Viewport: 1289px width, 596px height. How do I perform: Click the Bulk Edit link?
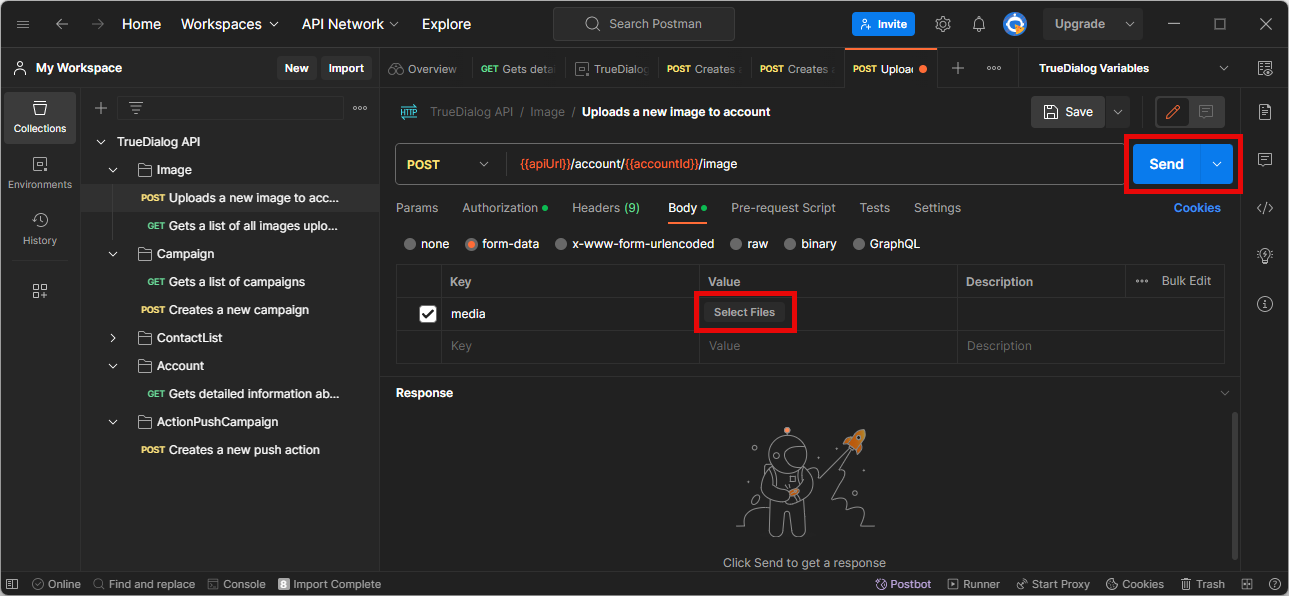1186,281
